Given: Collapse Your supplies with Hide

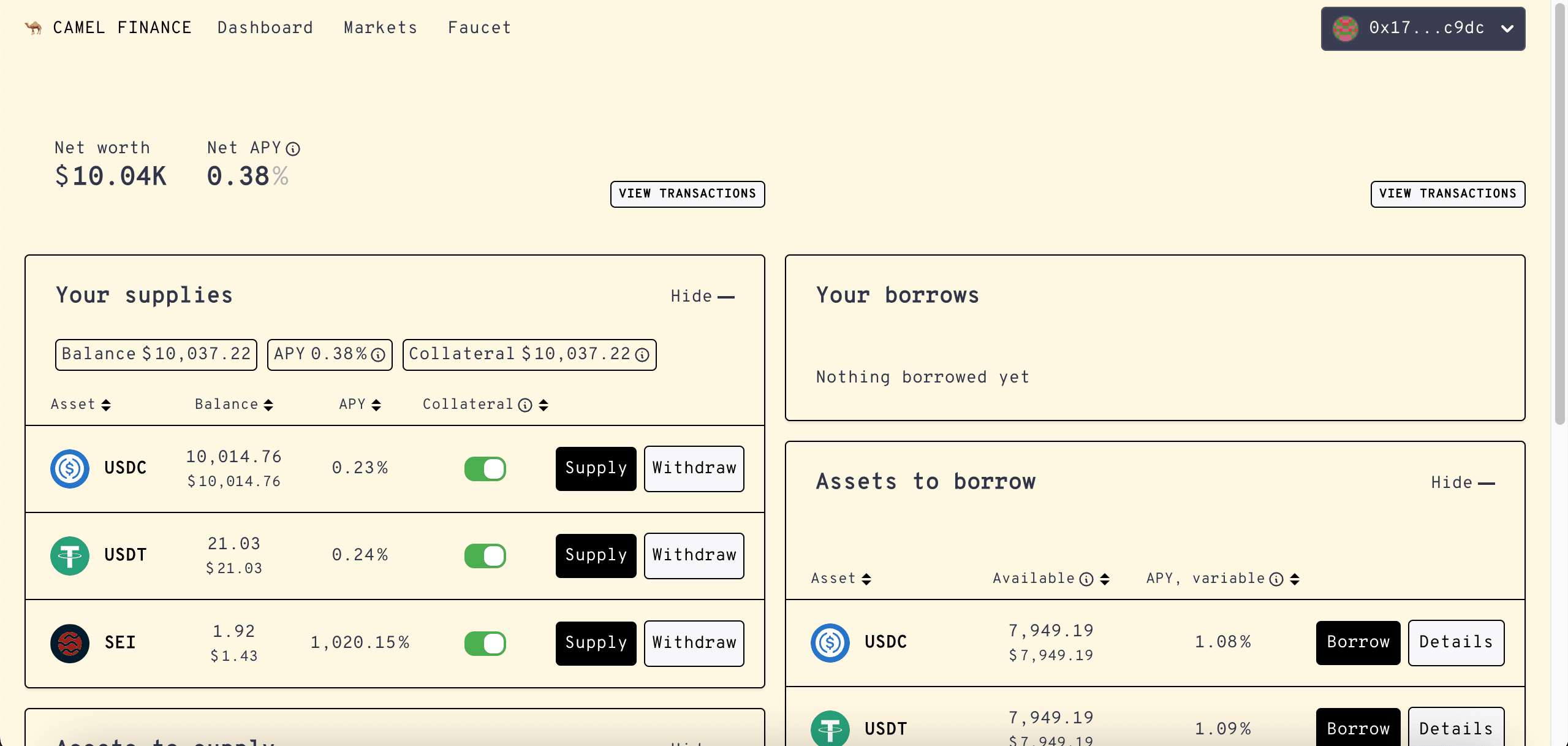Looking at the screenshot, I should (x=703, y=297).
